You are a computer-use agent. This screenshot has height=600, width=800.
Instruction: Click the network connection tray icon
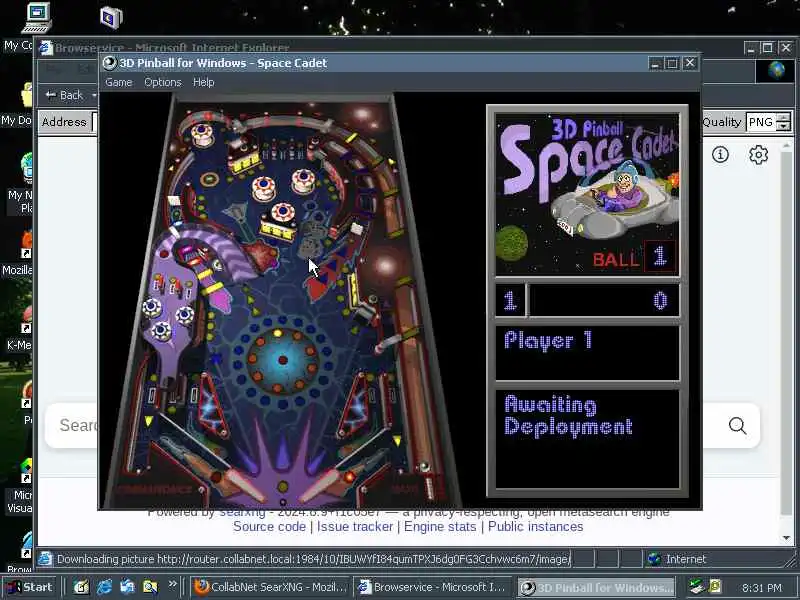coord(696,587)
